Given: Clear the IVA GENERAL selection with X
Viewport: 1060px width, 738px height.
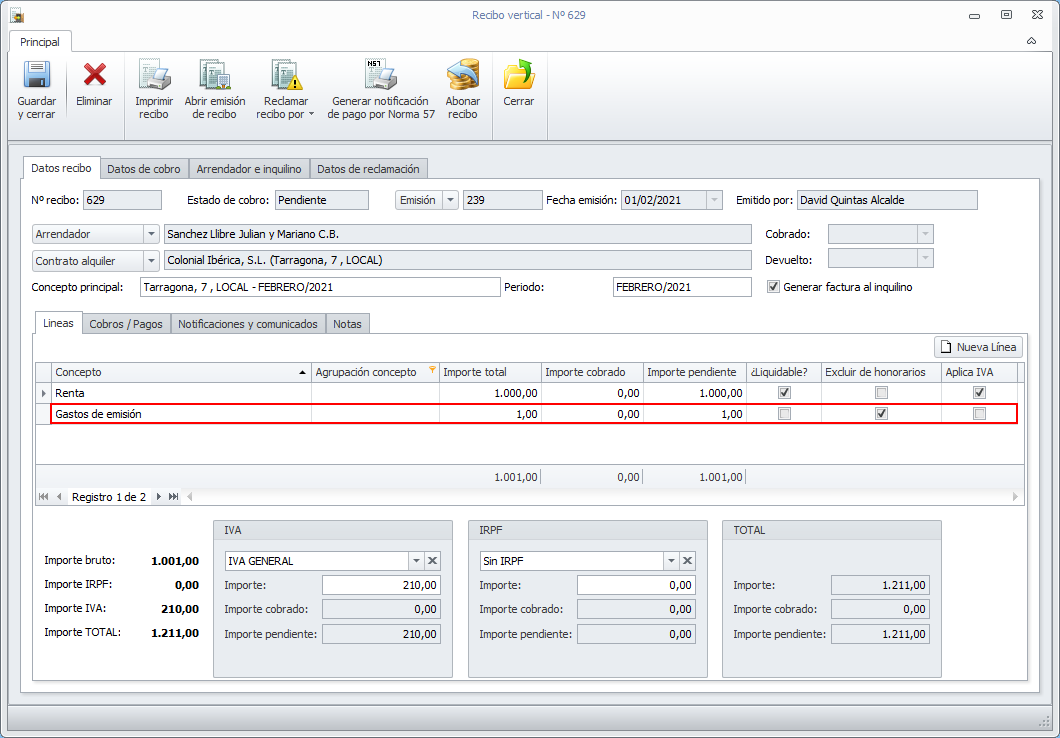Looking at the screenshot, I should tap(433, 561).
